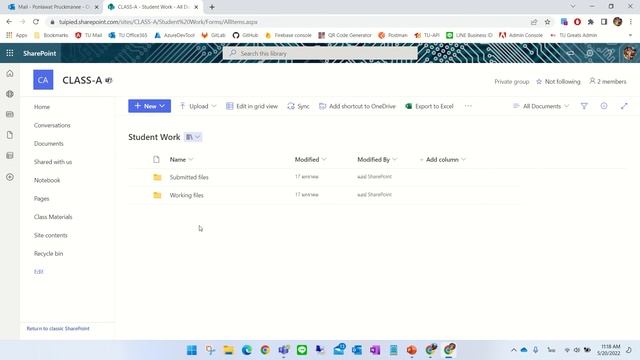
Task: Open the lists icon in left rail
Action: [x=10, y=156]
